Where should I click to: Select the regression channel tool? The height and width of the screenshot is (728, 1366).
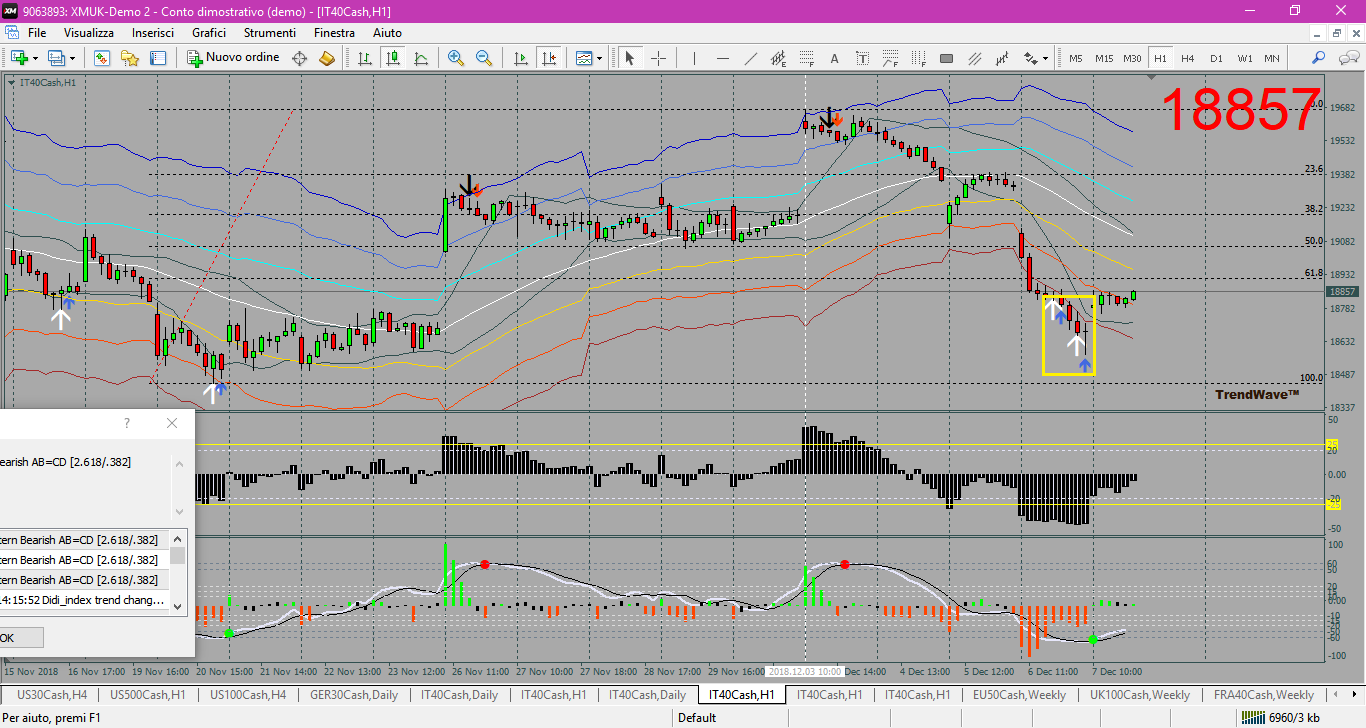(x=1002, y=58)
